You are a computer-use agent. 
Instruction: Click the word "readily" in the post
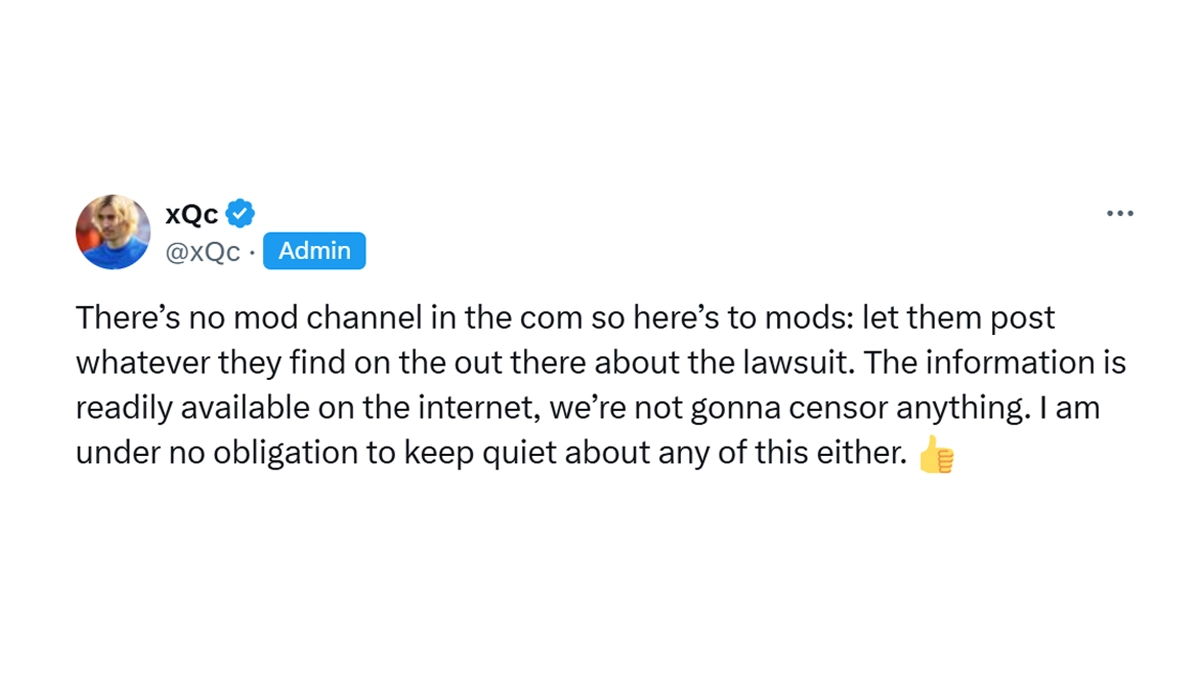[x=118, y=408]
